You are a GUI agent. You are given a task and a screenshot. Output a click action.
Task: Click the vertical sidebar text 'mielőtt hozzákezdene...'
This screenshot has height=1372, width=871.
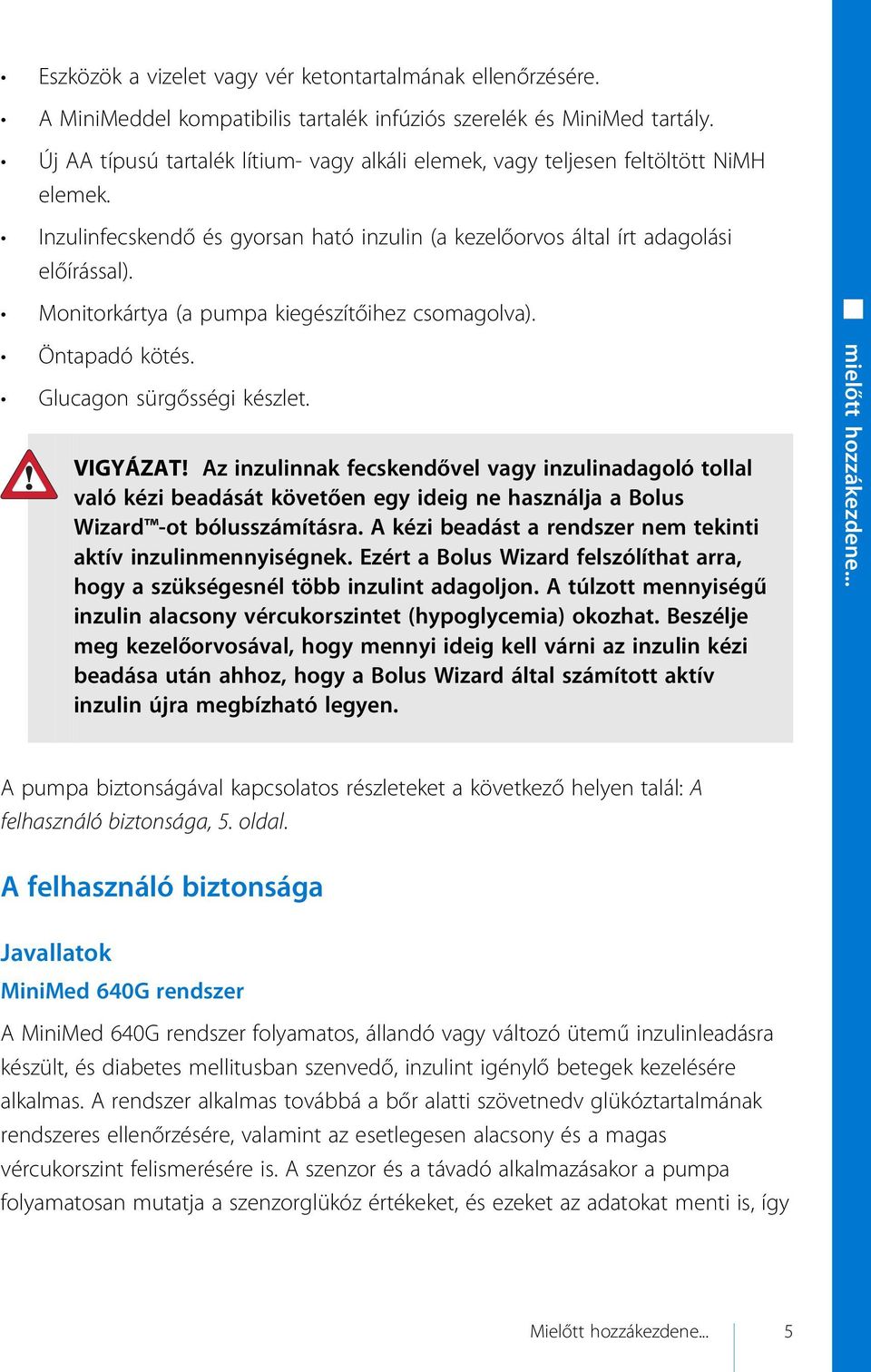coord(852,465)
